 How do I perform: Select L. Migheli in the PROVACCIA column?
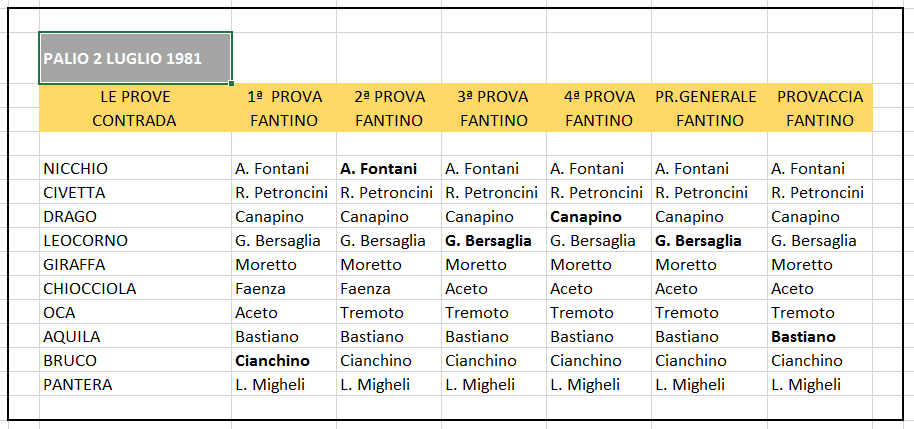(x=820, y=385)
